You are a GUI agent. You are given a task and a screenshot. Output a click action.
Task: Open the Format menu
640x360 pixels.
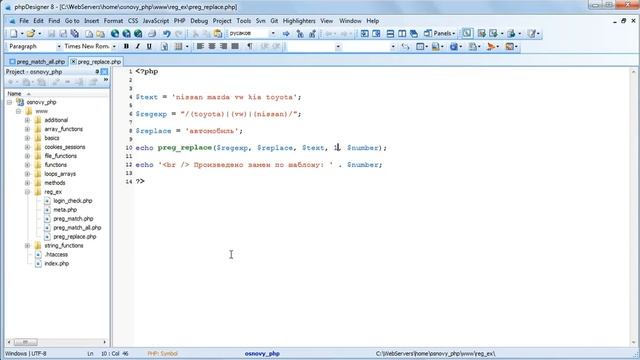click(x=113, y=21)
